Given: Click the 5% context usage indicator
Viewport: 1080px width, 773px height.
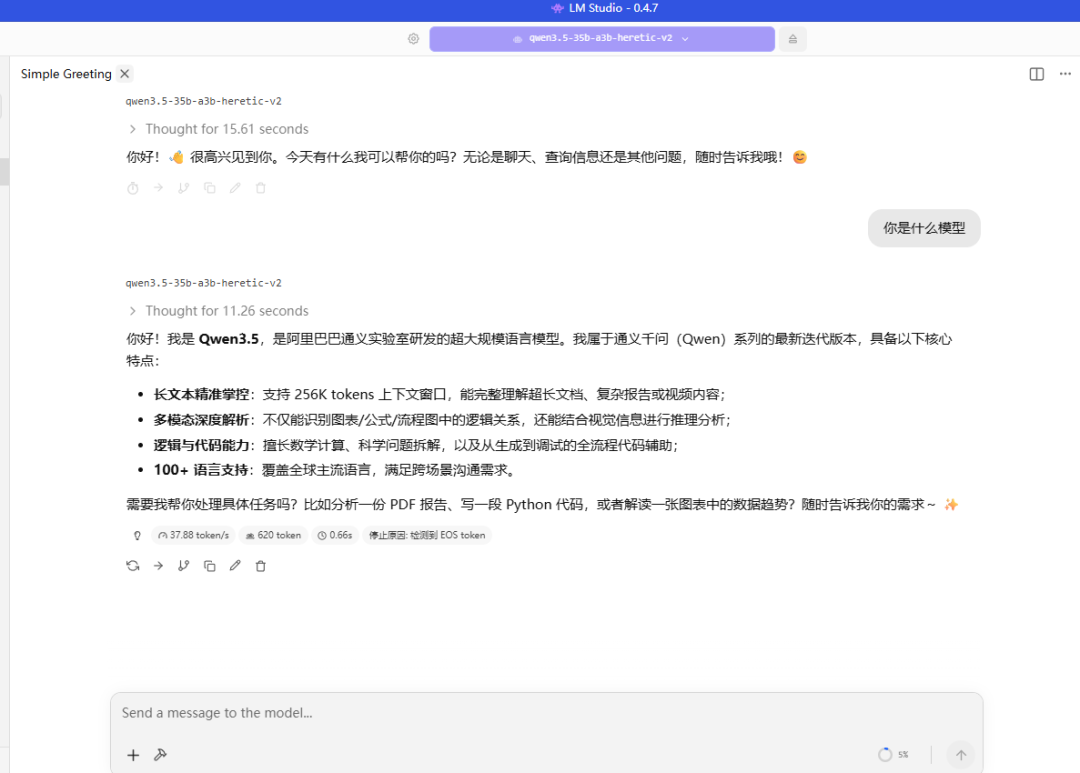Looking at the screenshot, I should pyautogui.click(x=894, y=755).
